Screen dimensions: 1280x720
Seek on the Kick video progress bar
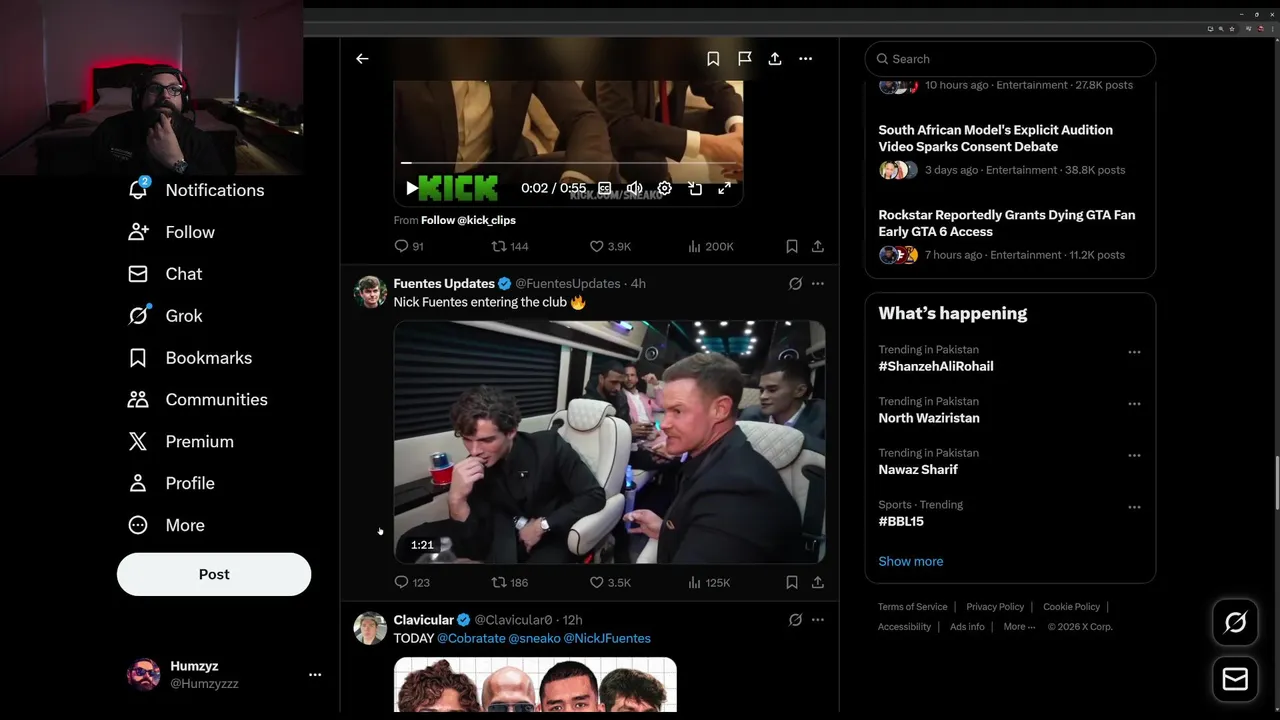(x=568, y=162)
